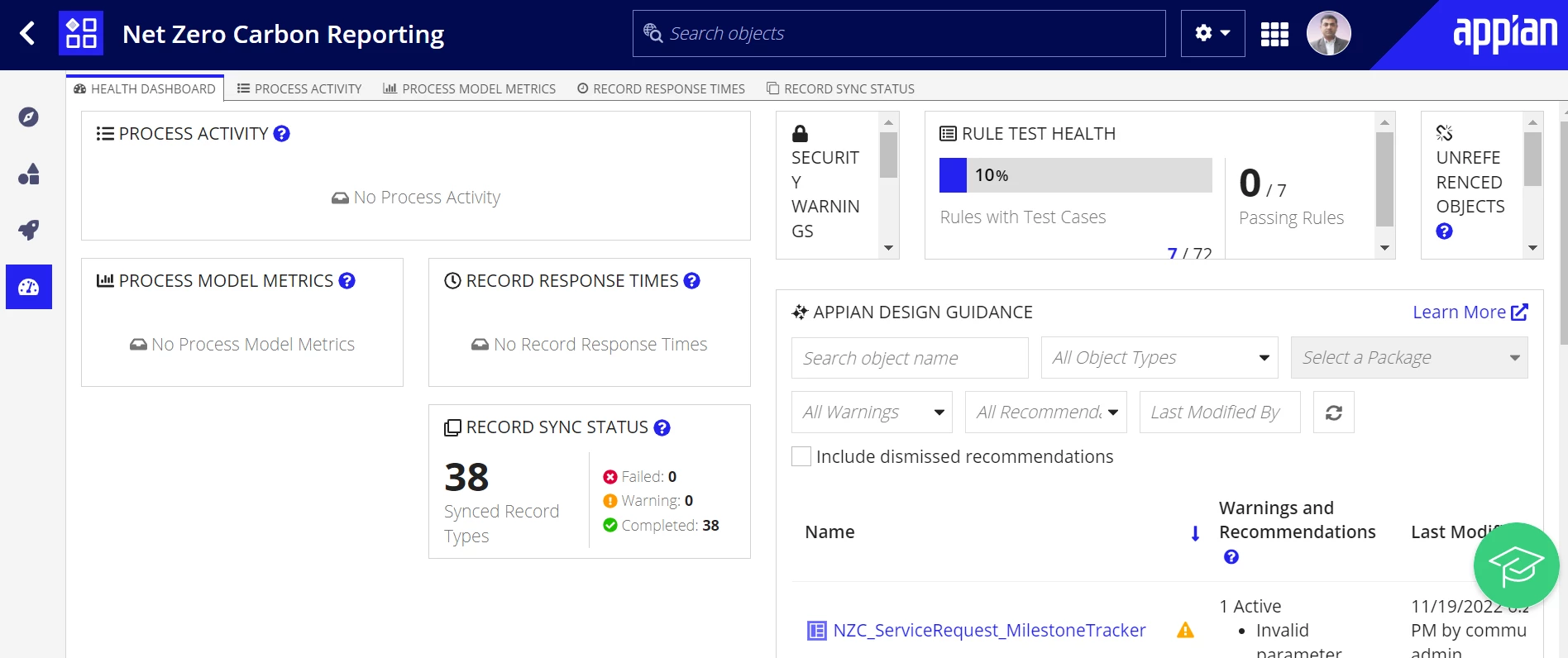
Task: Select the Record Response Times tab
Action: (661, 89)
